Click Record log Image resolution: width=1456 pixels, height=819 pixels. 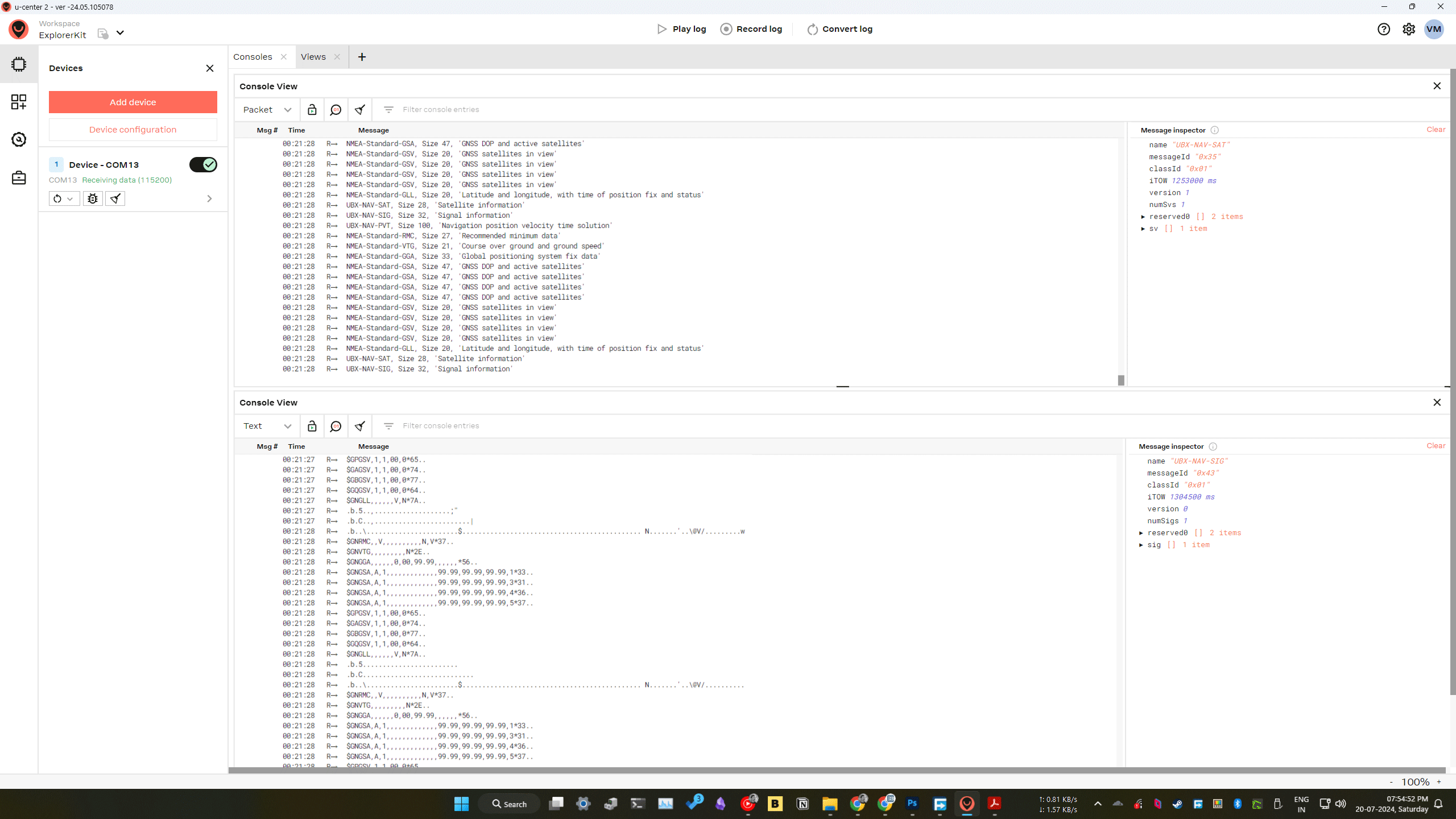coord(751,29)
